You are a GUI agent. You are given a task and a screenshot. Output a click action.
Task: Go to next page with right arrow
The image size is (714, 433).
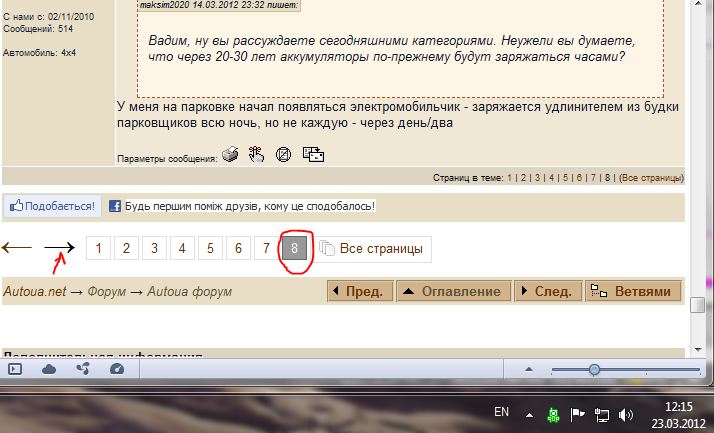point(59,248)
